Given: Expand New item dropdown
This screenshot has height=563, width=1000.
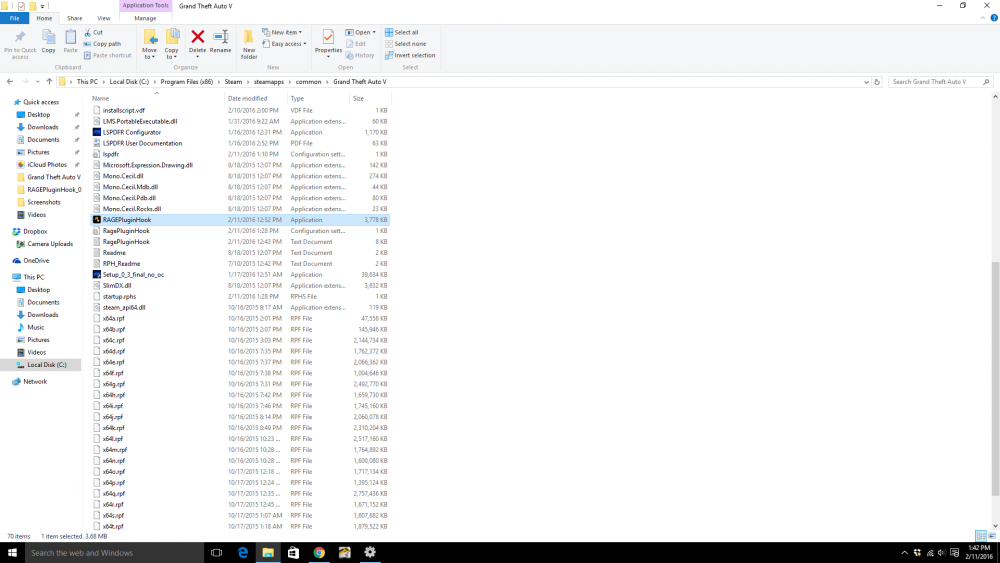Looking at the screenshot, I should (282, 32).
